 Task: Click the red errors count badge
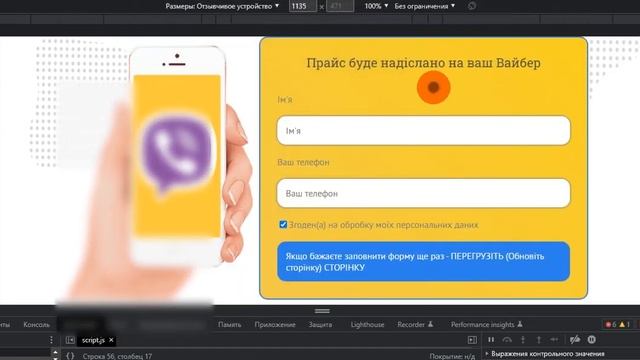[x=611, y=324]
